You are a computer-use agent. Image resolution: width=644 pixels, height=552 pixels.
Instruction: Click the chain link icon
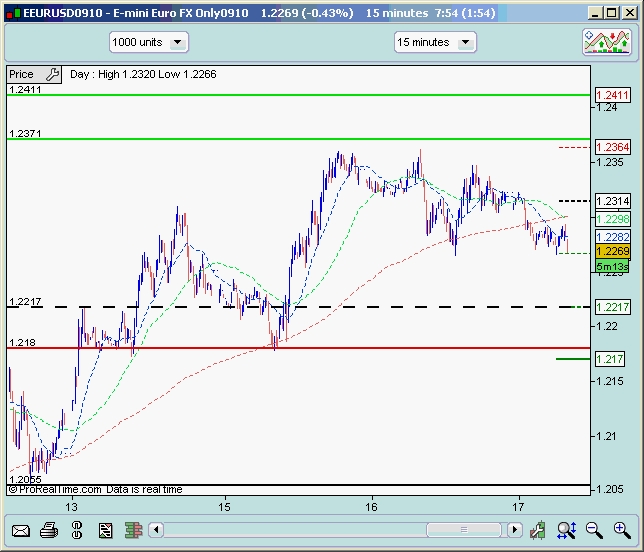[x=75, y=530]
